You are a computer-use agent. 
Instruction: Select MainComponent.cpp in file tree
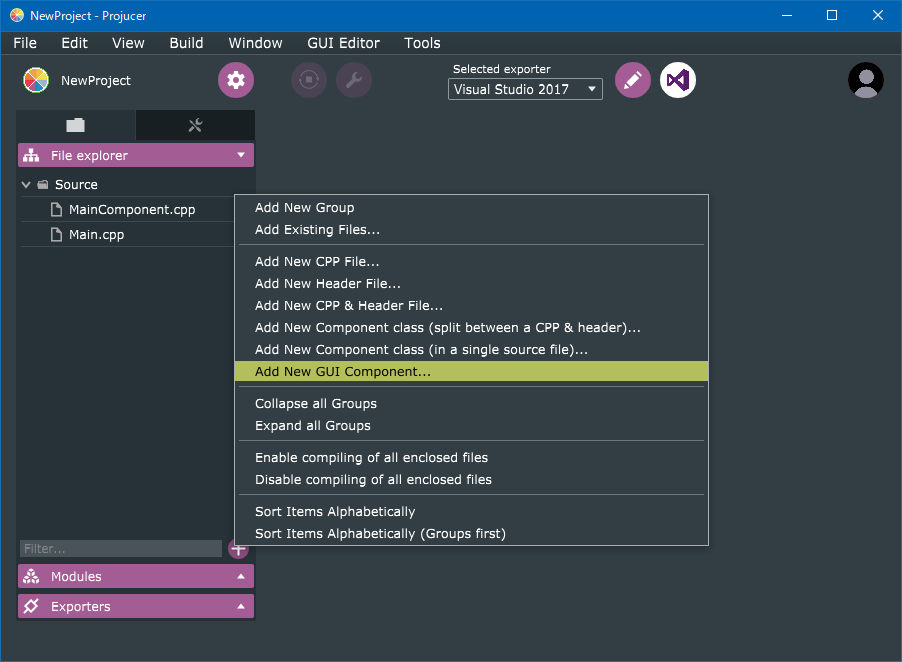pyautogui.click(x=131, y=210)
